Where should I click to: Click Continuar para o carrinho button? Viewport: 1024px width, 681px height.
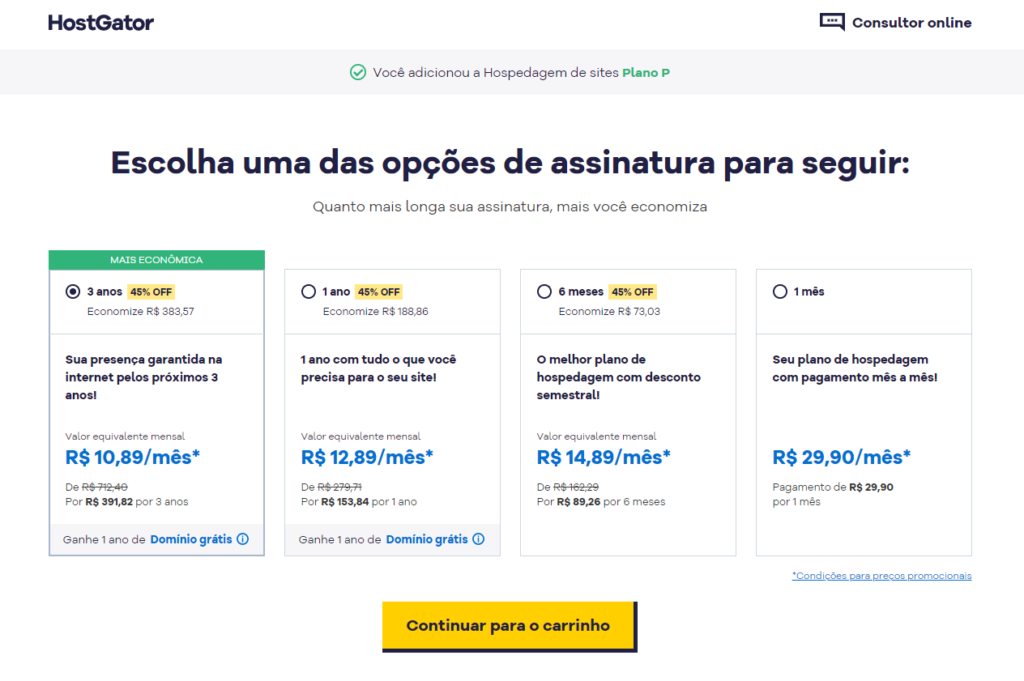[508, 626]
